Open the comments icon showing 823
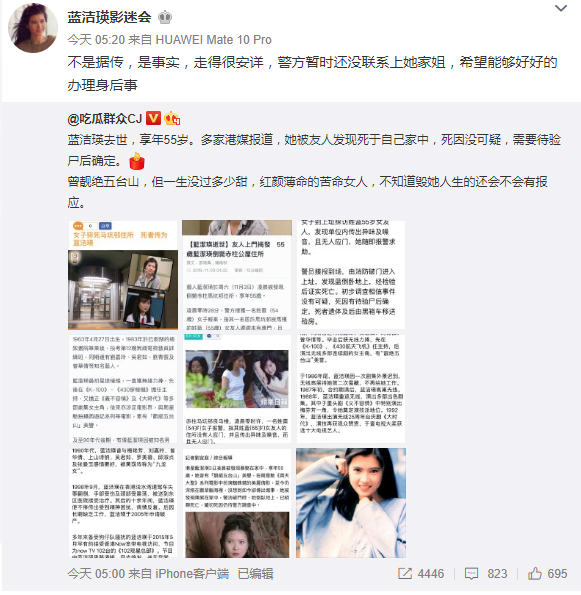The width and height of the screenshot is (581, 595). click(x=486, y=573)
